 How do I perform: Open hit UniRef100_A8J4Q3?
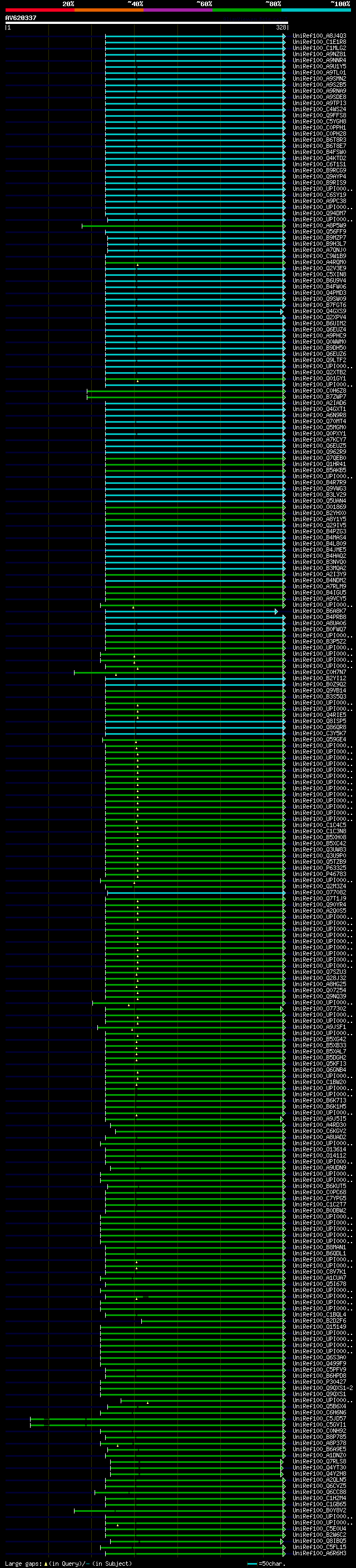pos(319,36)
